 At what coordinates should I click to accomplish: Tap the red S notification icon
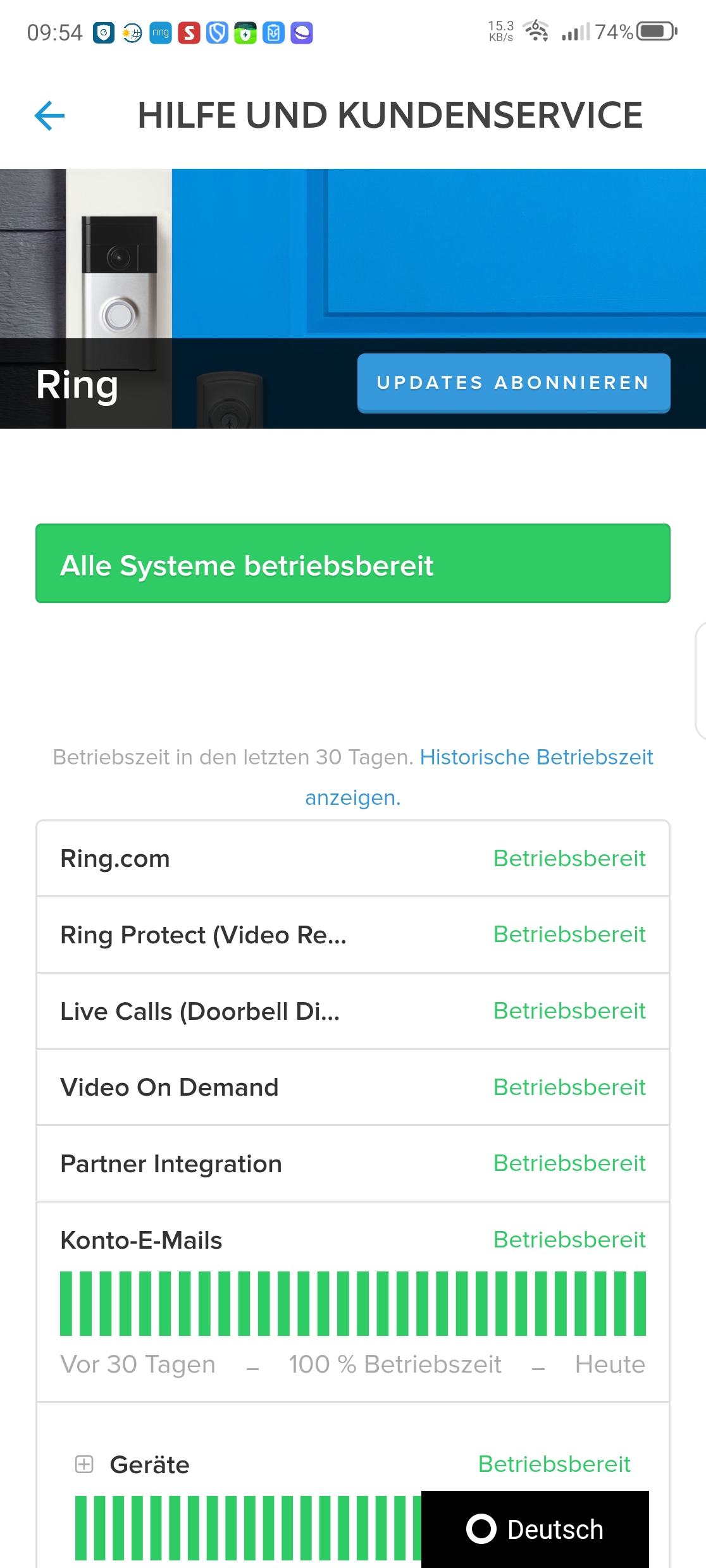click(189, 33)
